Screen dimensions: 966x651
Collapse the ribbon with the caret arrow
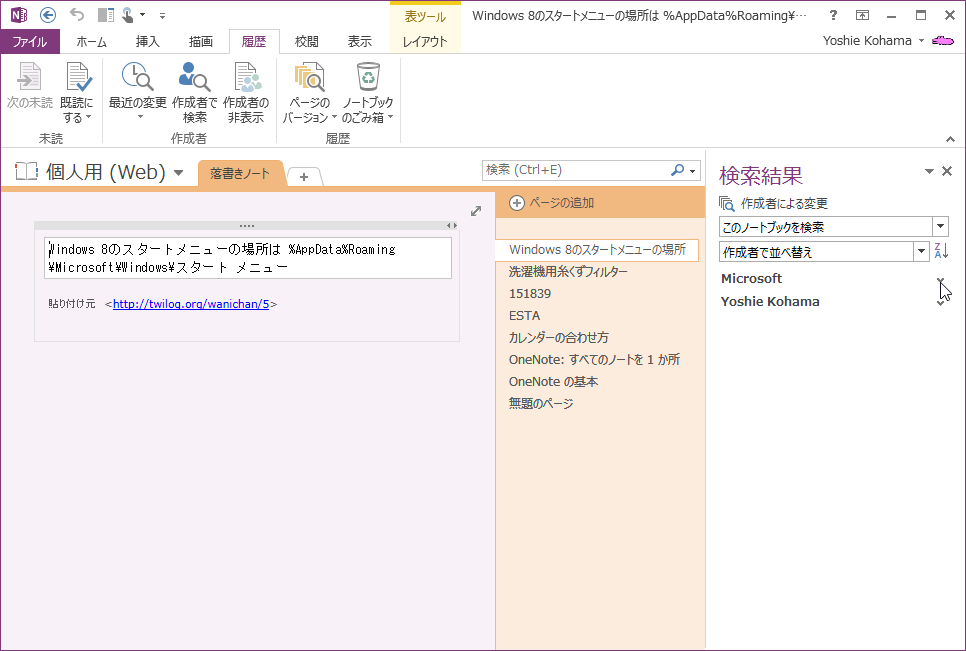[950, 139]
